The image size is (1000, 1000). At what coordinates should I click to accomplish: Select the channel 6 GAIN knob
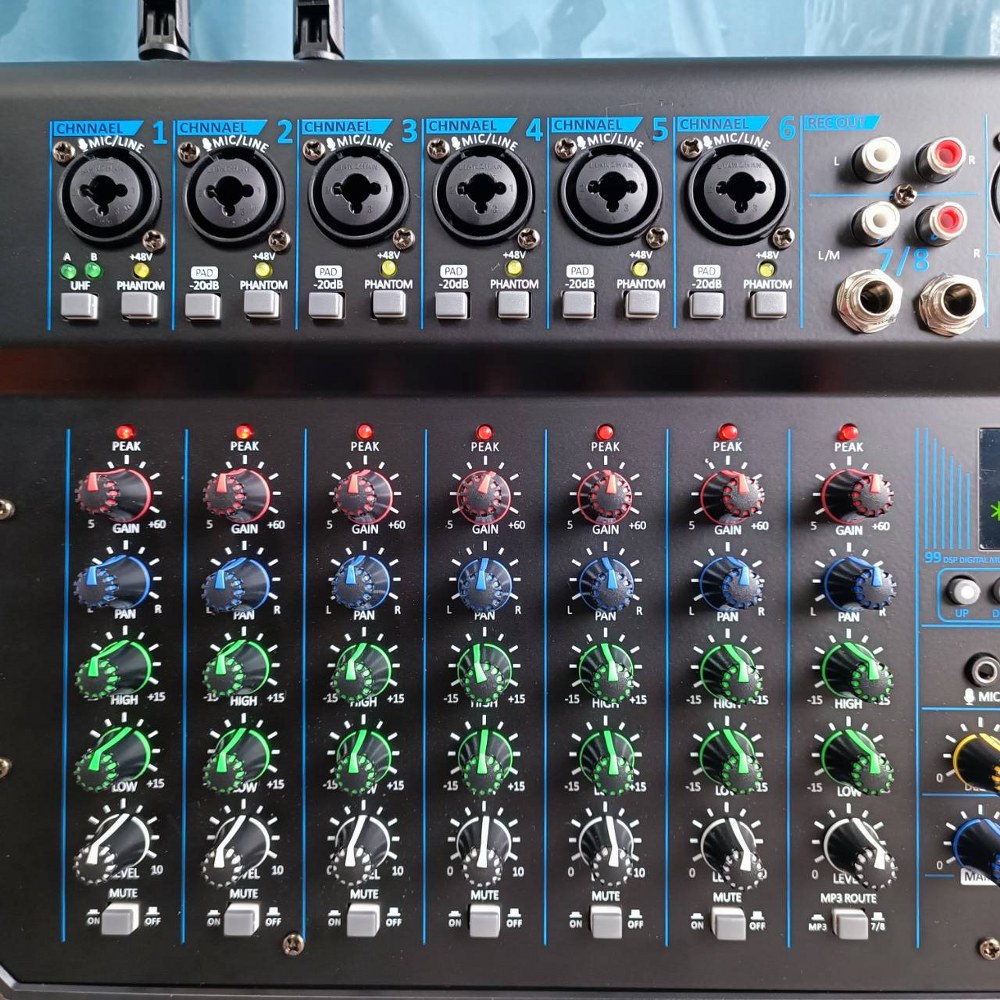(725, 493)
